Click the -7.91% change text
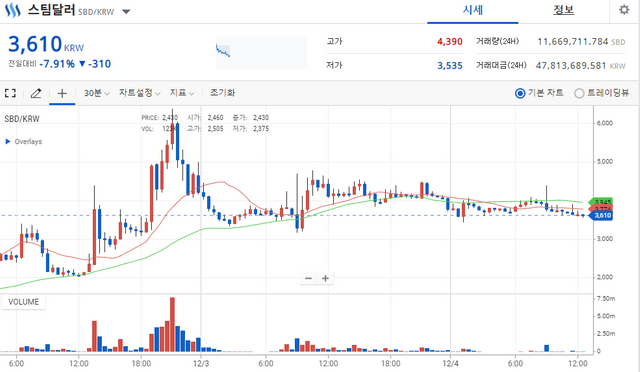 (x=57, y=64)
